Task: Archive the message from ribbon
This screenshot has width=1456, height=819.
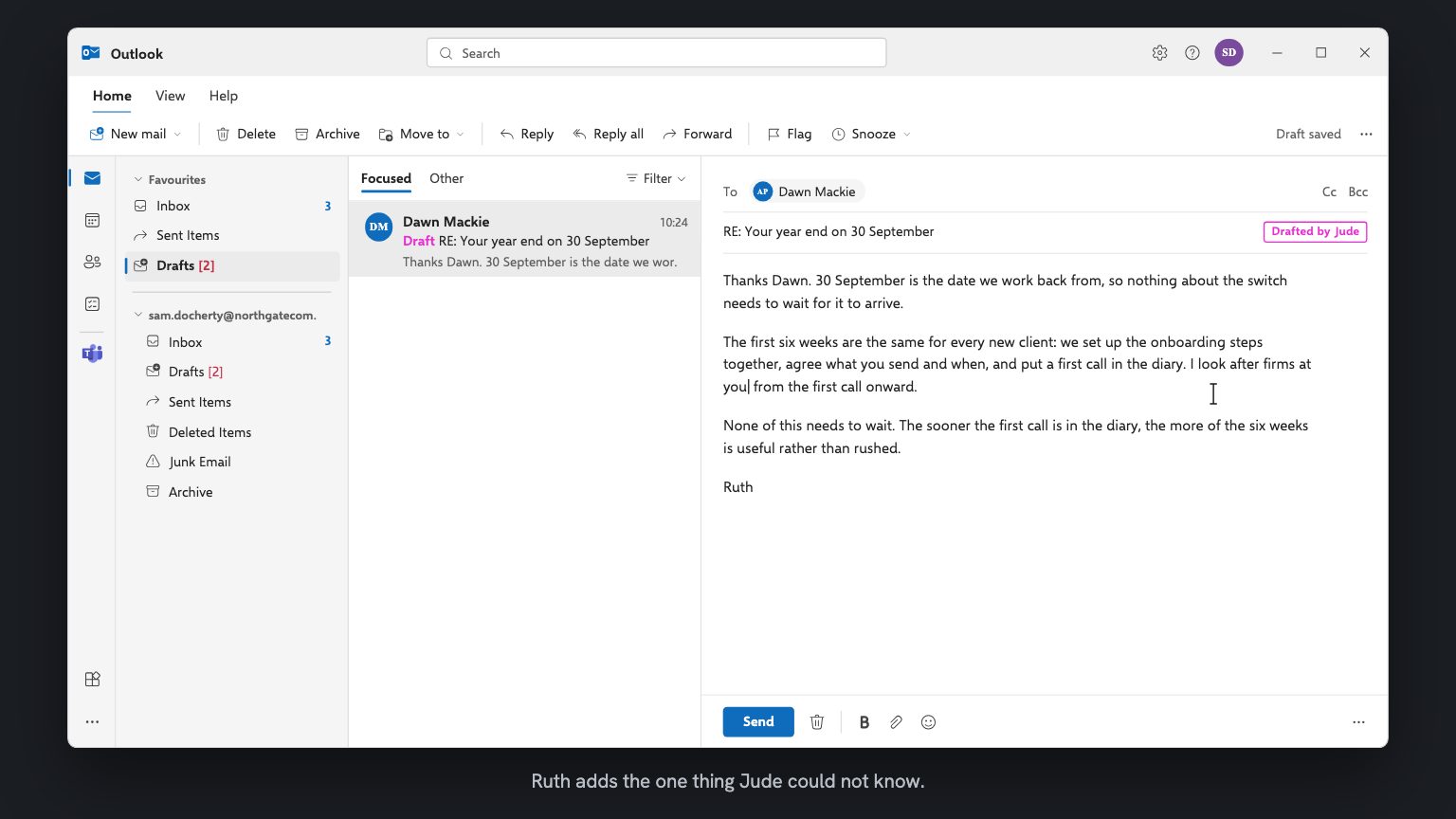Action: click(327, 134)
